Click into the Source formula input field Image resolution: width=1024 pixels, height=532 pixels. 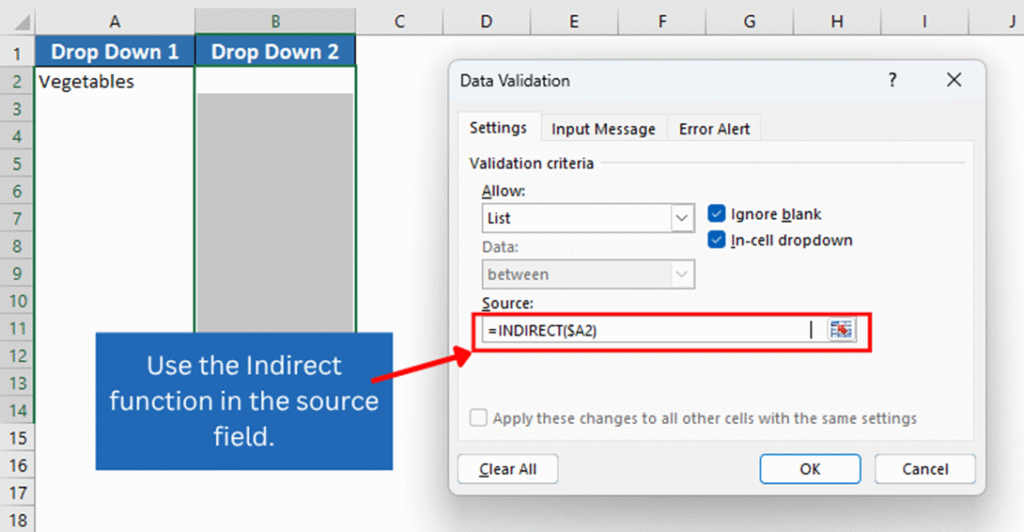pyautogui.click(x=653, y=330)
